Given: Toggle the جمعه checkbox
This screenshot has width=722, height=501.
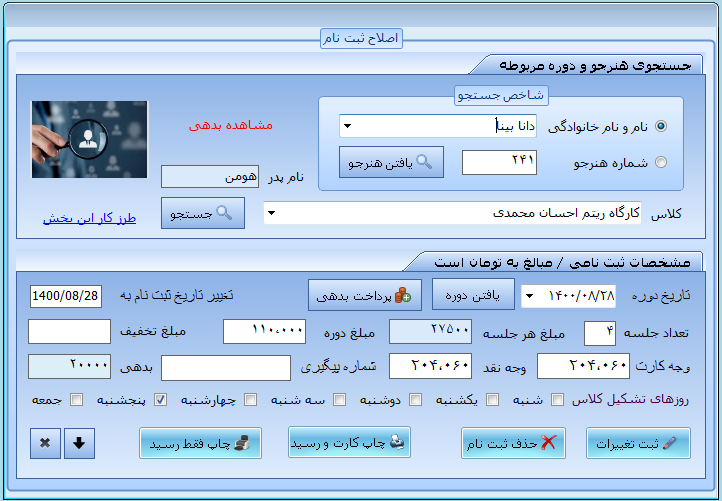Looking at the screenshot, I should [x=73, y=400].
